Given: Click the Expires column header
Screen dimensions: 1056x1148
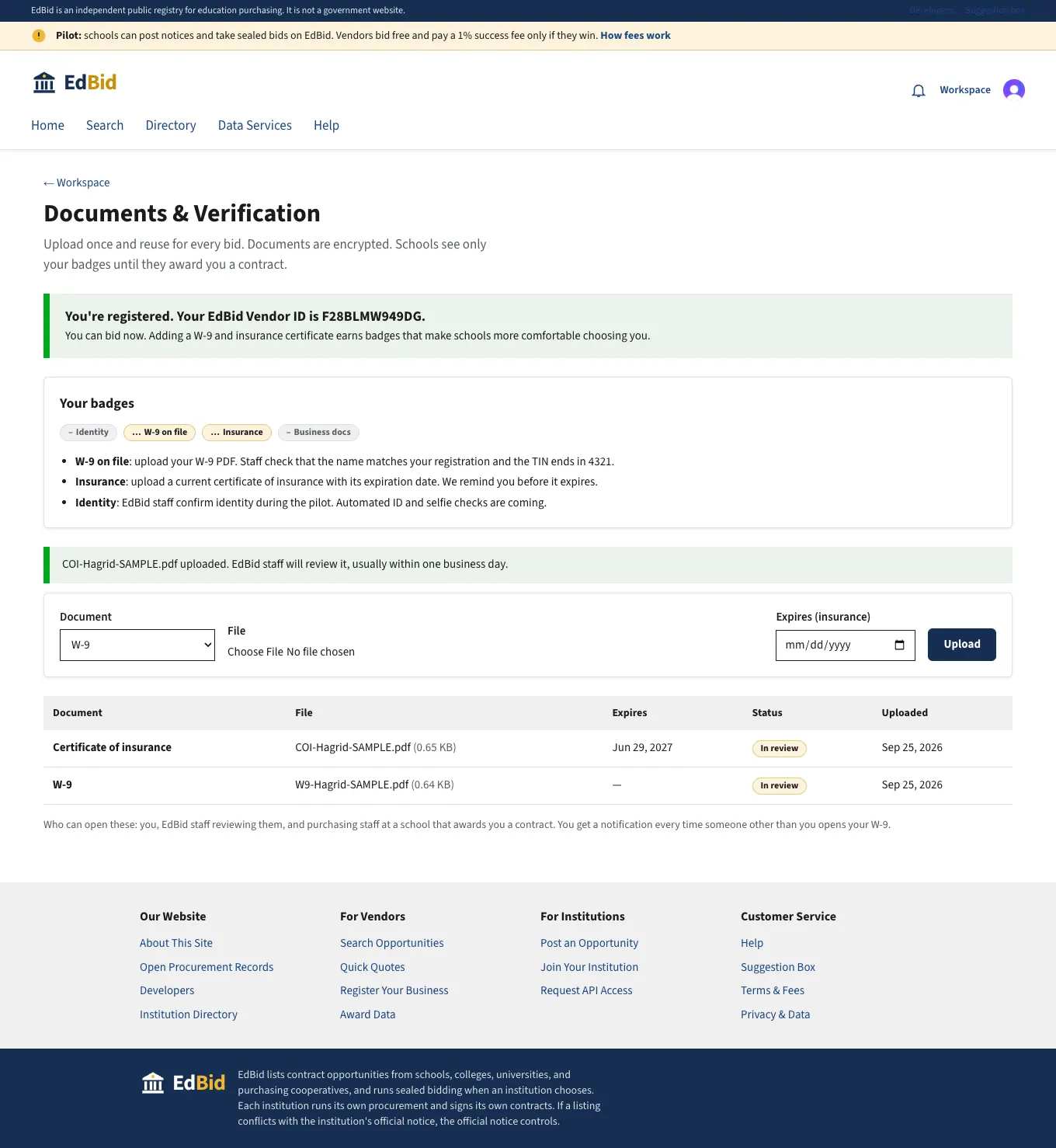Looking at the screenshot, I should coord(630,713).
